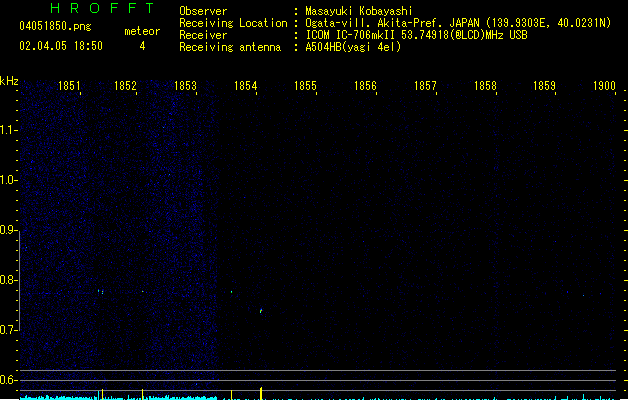The width and height of the screenshot is (629, 400).
Task: Click the ICOM IC-706mkII receiver value
Action: tap(416, 35)
